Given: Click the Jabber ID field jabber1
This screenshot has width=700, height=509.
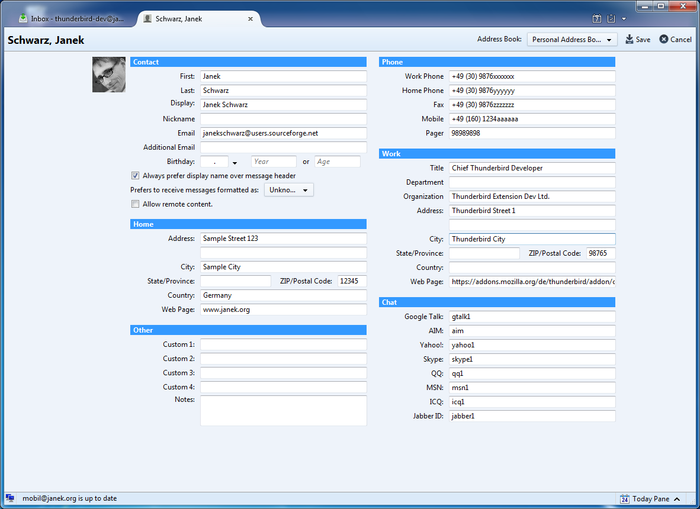Looking at the screenshot, I should click(532, 416).
